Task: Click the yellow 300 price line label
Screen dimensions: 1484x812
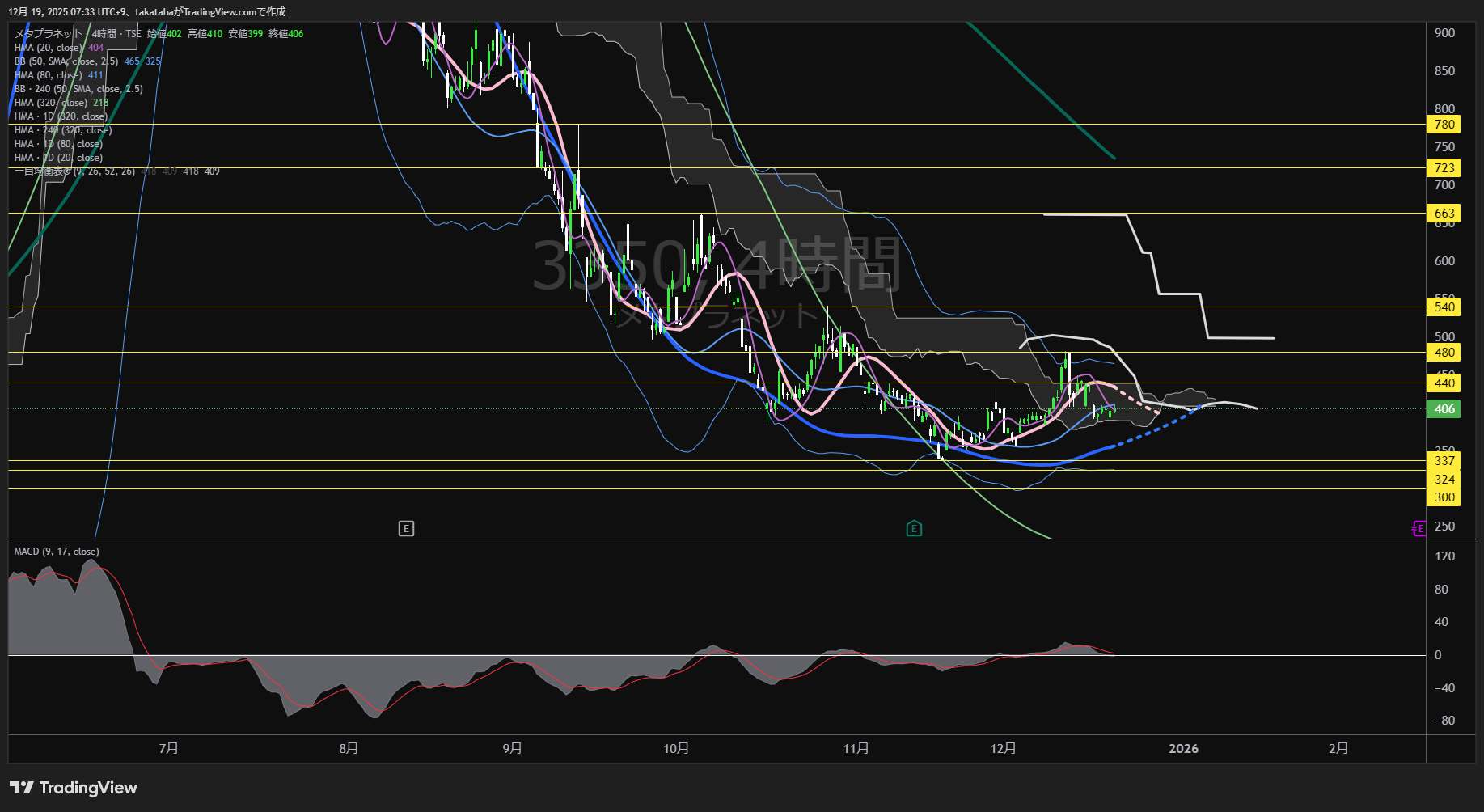Action: [x=1444, y=497]
